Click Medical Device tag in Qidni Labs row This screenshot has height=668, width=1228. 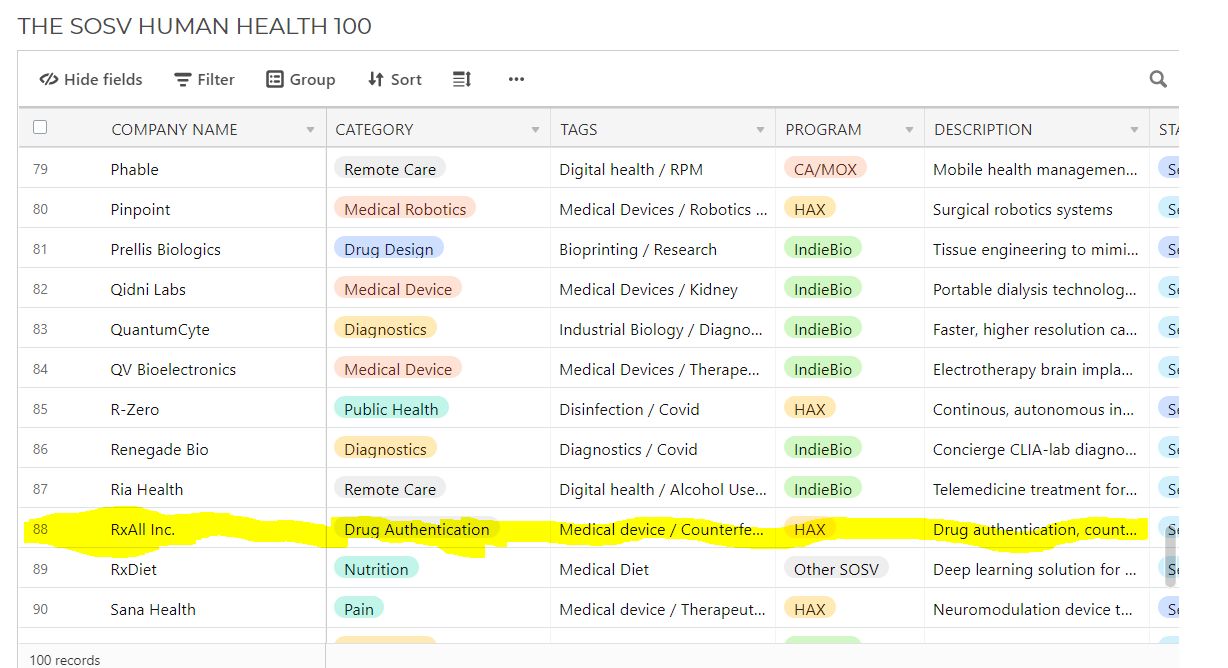point(397,289)
